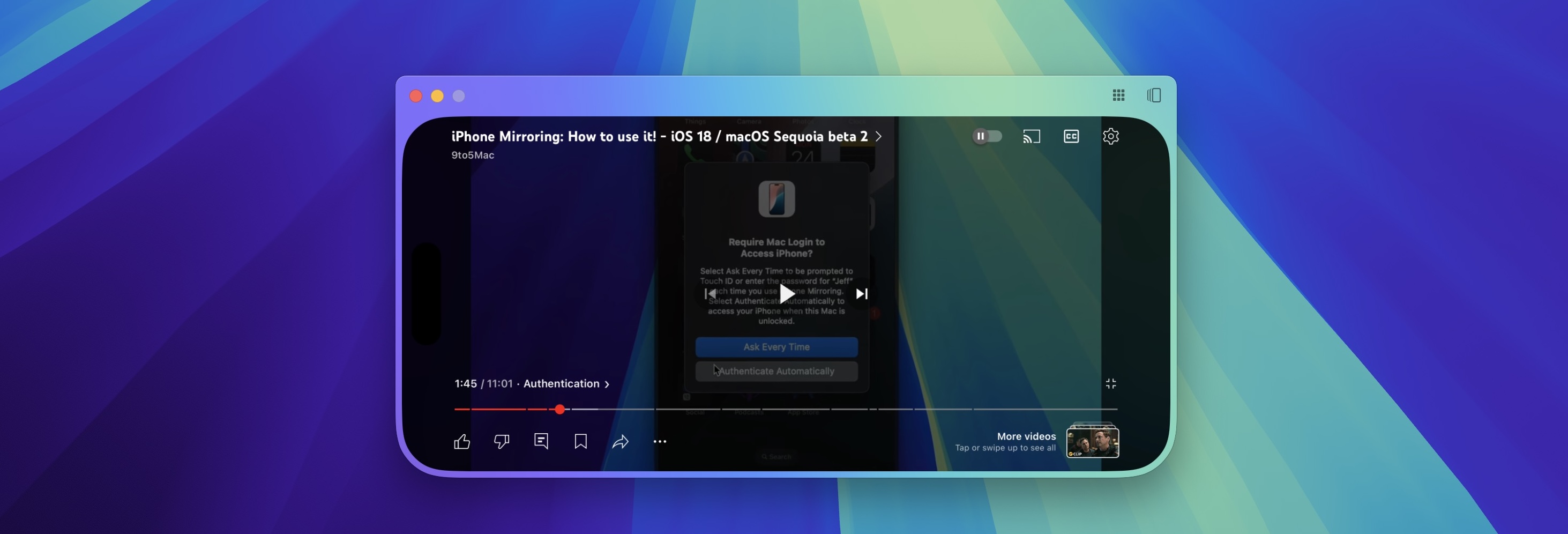
Task: Enable closed captions
Action: click(1071, 136)
